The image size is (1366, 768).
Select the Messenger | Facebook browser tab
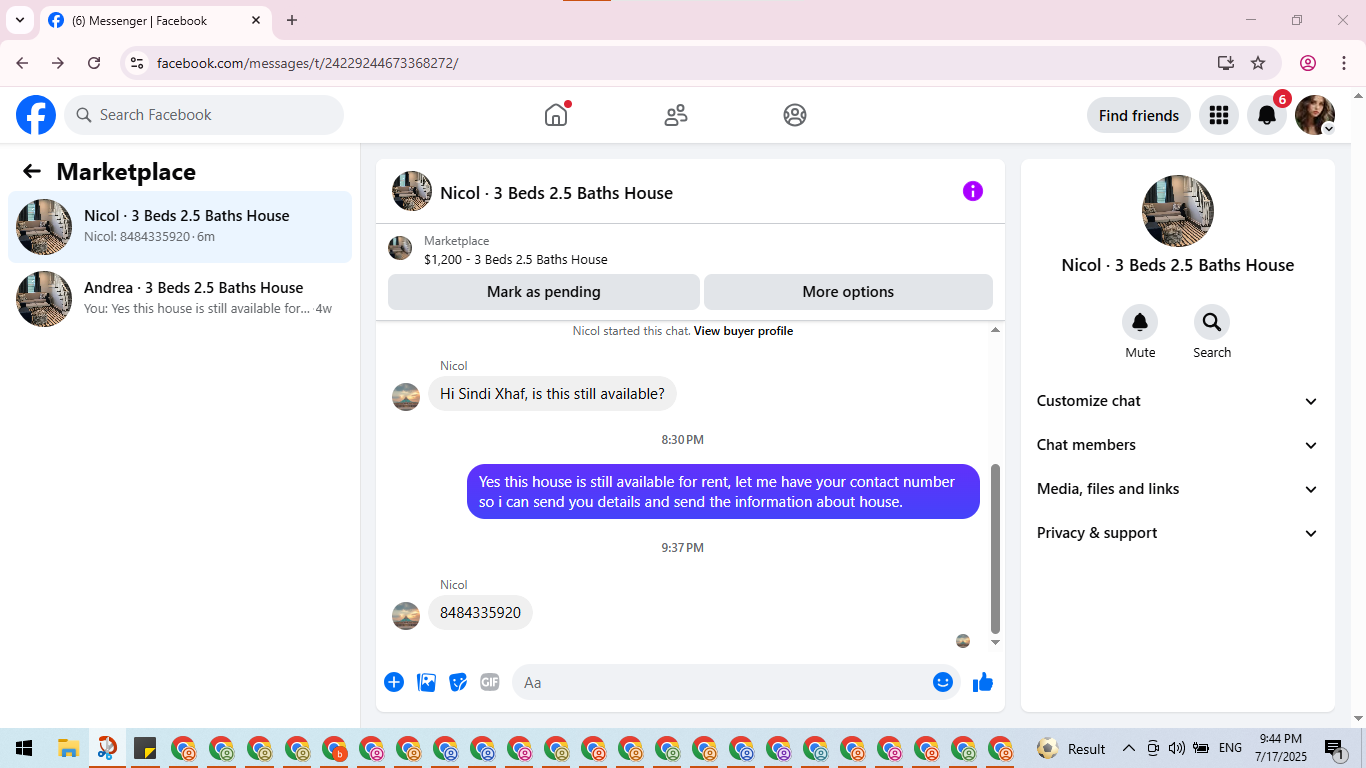tap(155, 20)
